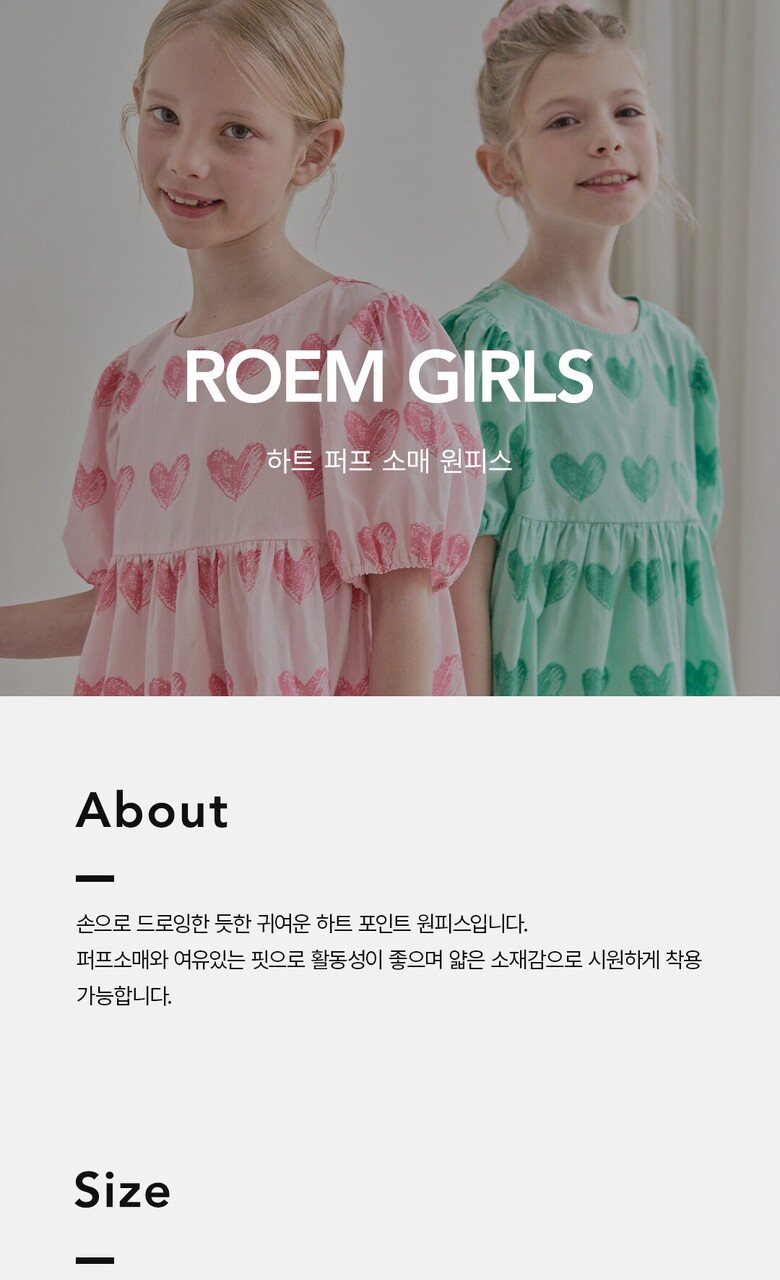Image resolution: width=780 pixels, height=1280 pixels.
Task: Click the About section heading
Action: pyautogui.click(x=152, y=810)
